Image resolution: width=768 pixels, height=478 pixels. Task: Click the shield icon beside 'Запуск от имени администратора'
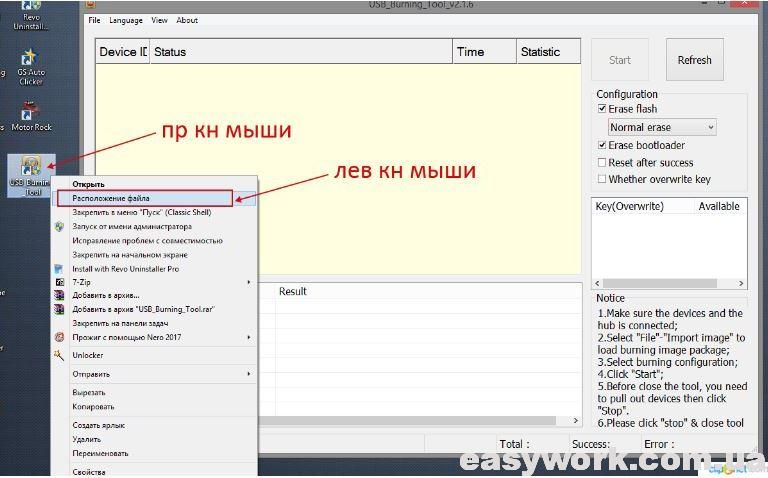click(60, 227)
